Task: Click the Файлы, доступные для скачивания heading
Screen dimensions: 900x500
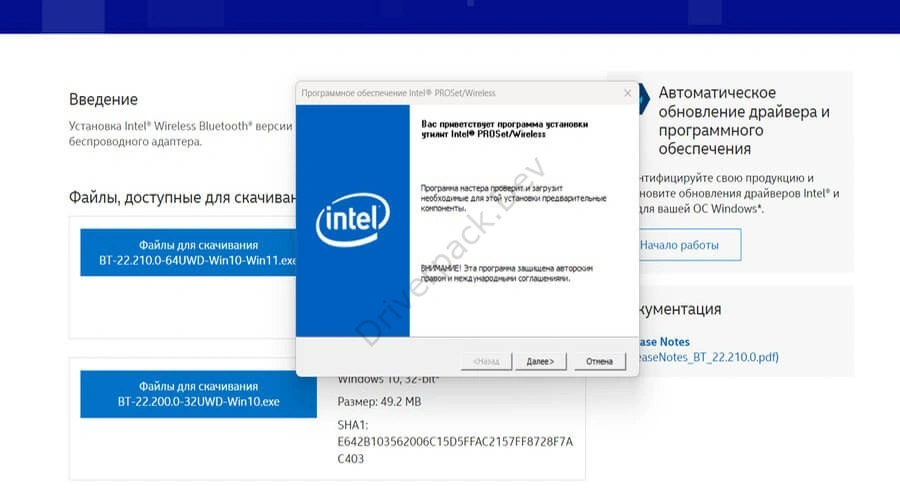Action: tap(183, 197)
